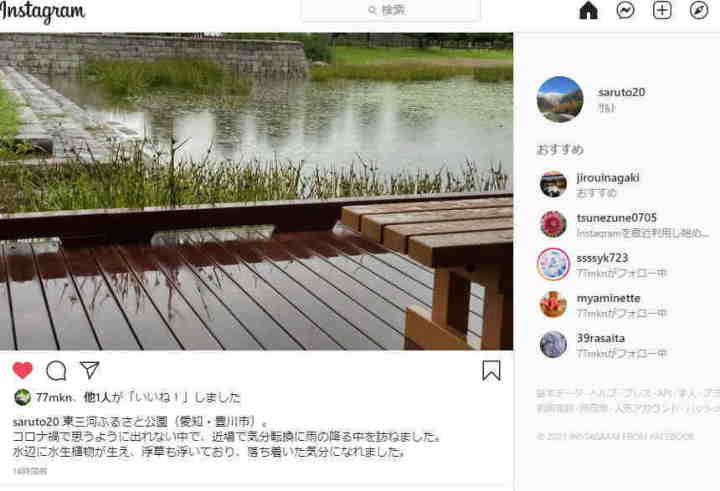View suggested user jirouinagaki
The image size is (720, 491).
click(608, 178)
